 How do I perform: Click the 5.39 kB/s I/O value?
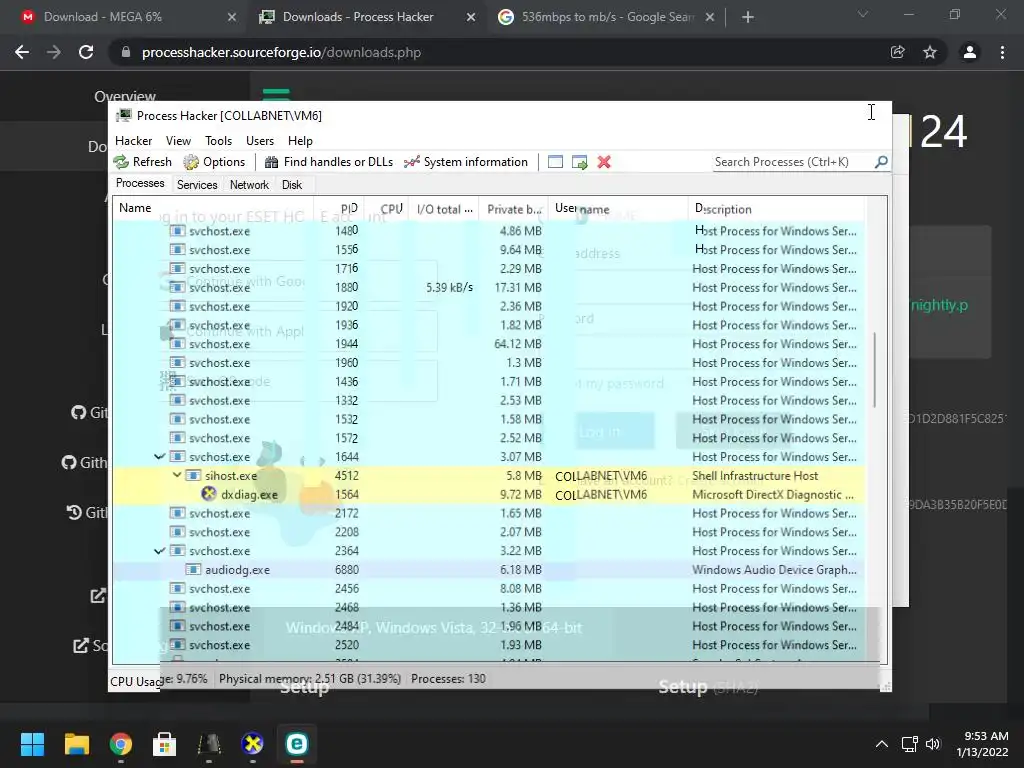coord(449,287)
